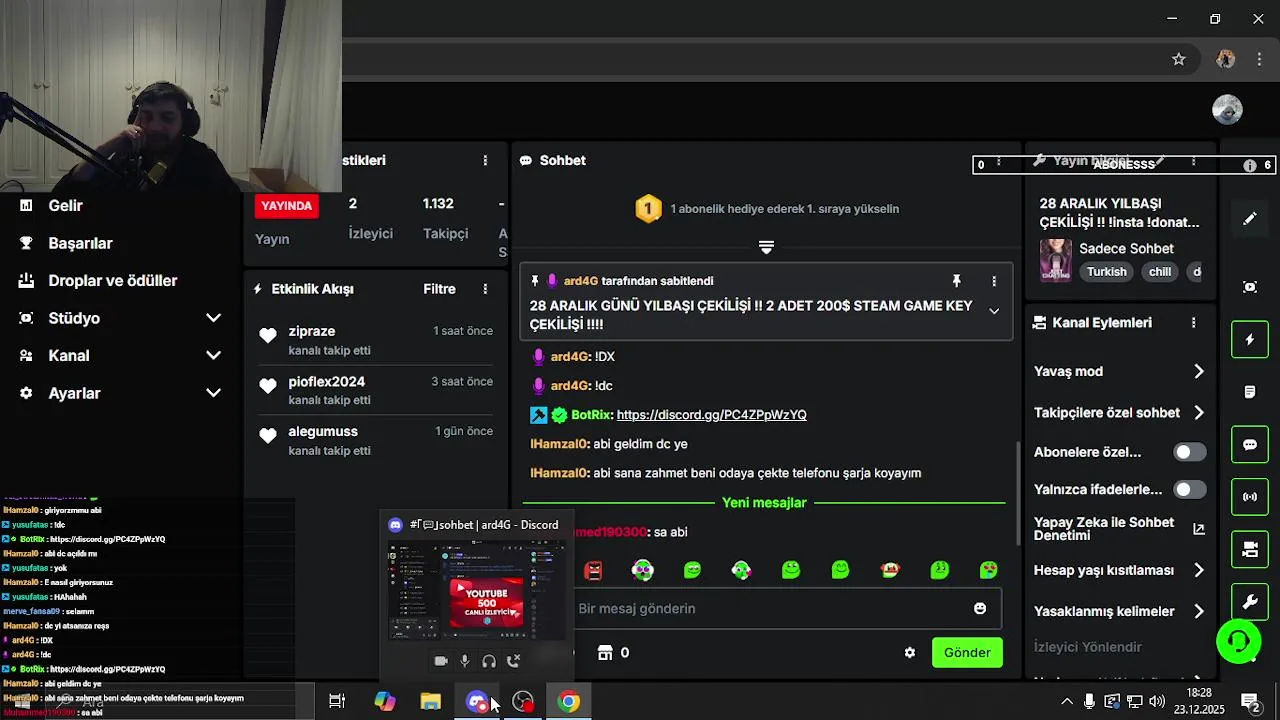The image size is (1280, 720).
Task: Open the profile avatar at top right
Action: [1227, 110]
